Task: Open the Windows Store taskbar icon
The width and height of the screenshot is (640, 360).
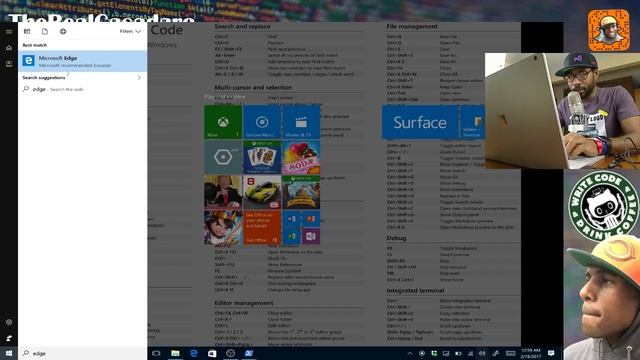Action: click(x=212, y=353)
